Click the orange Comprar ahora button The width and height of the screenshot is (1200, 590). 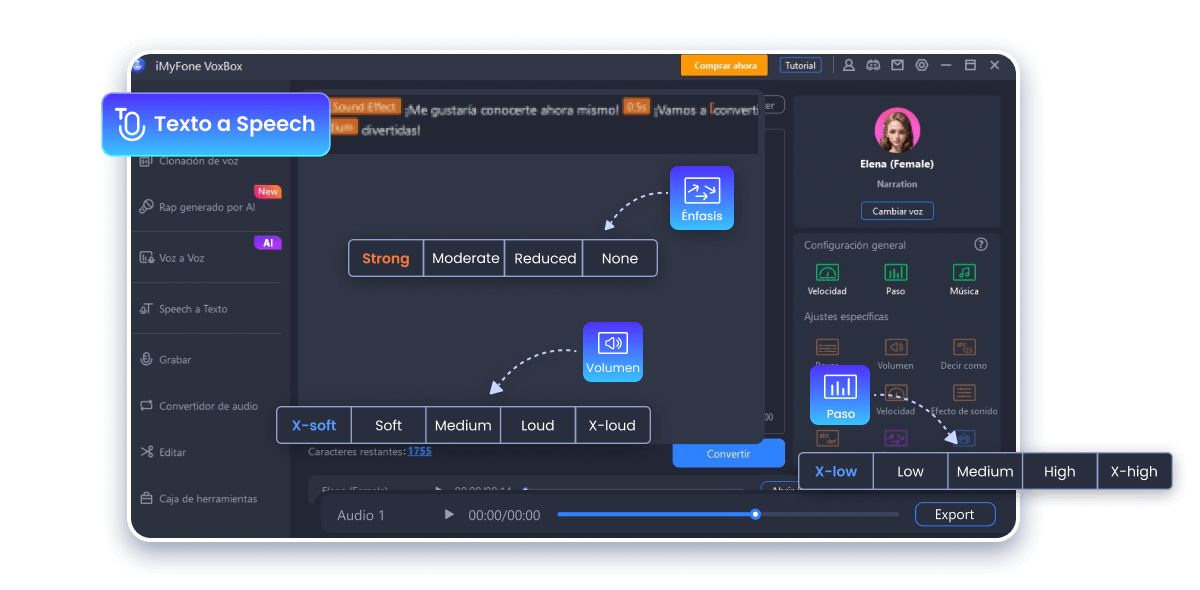point(725,65)
